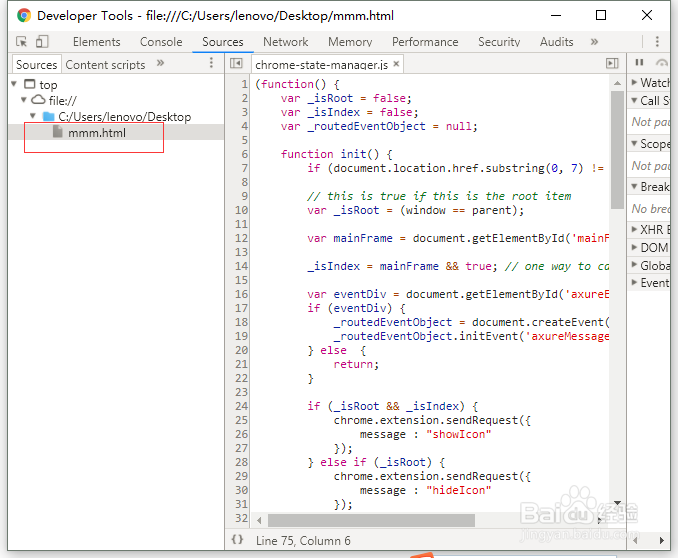Click the Chrome icon in title bar

point(24,16)
